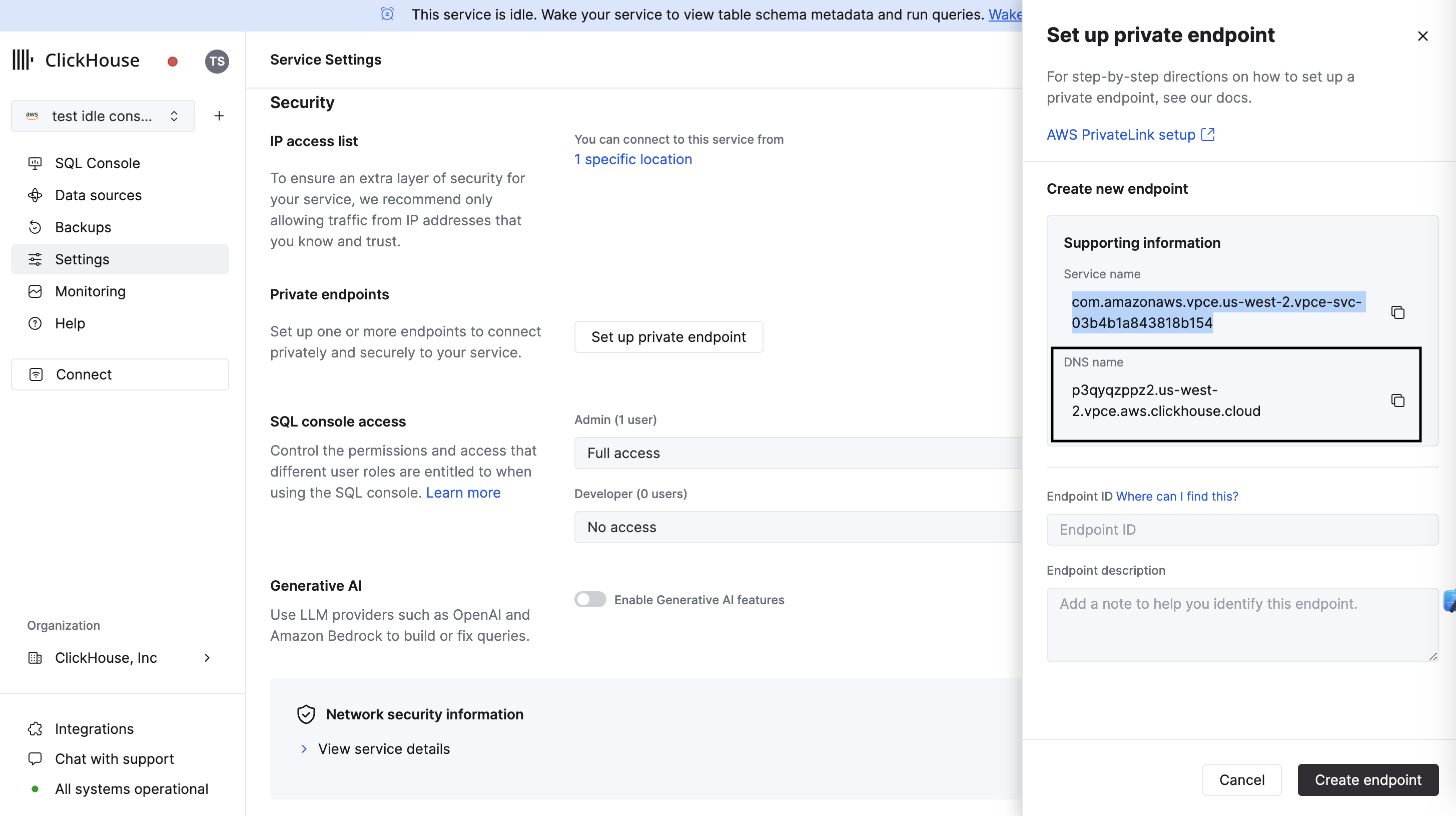Click Create endpoint button
This screenshot has width=1456, height=816.
(x=1368, y=780)
